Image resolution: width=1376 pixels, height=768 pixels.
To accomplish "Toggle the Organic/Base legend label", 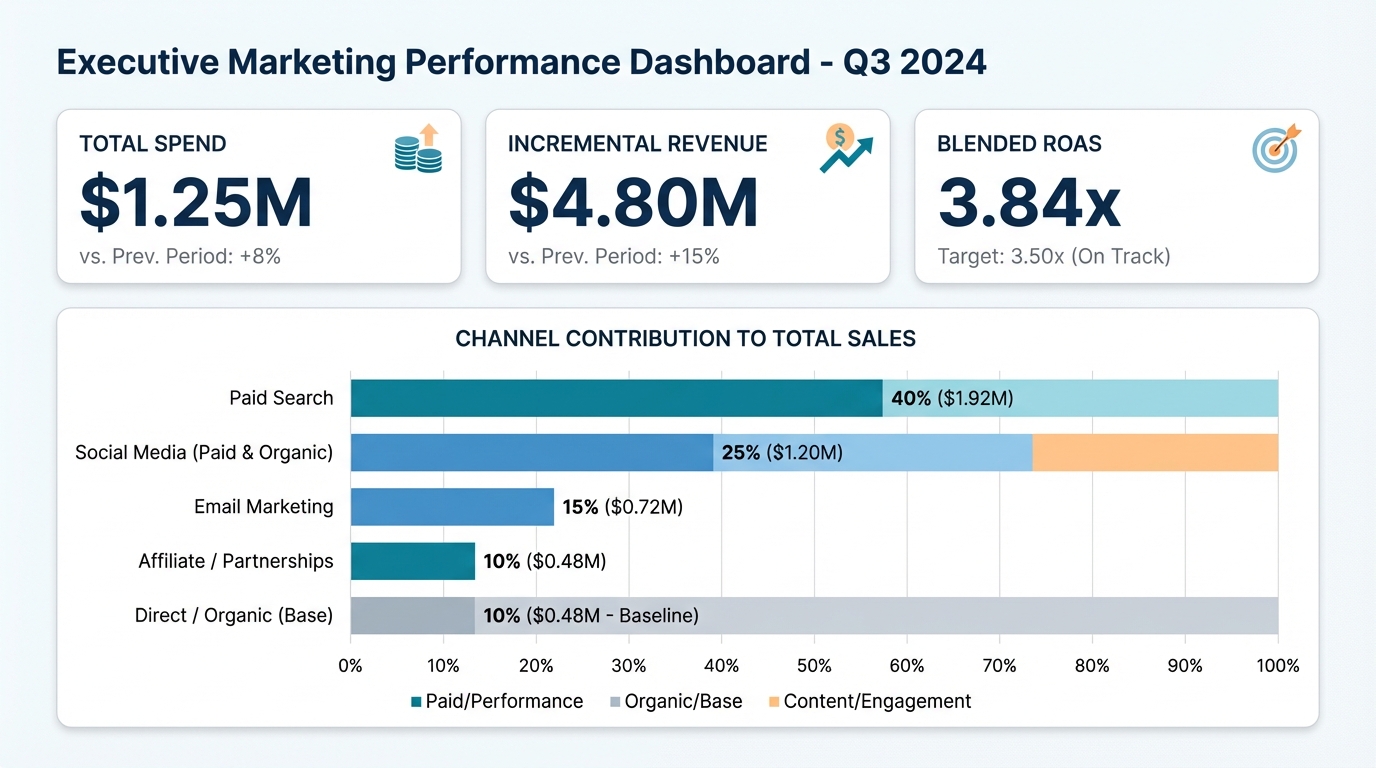I will pyautogui.click(x=683, y=701).
